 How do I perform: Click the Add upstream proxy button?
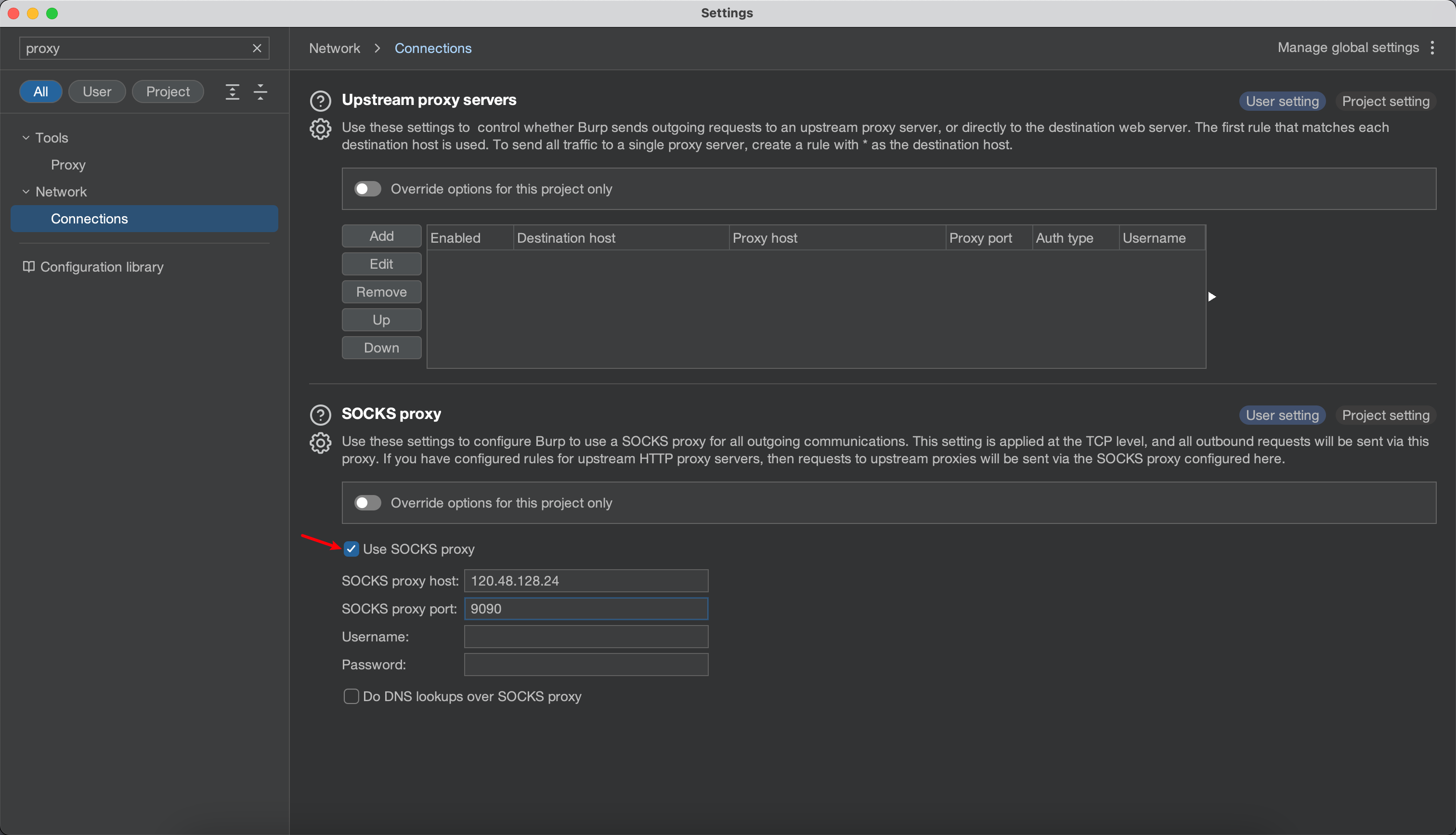tap(381, 235)
